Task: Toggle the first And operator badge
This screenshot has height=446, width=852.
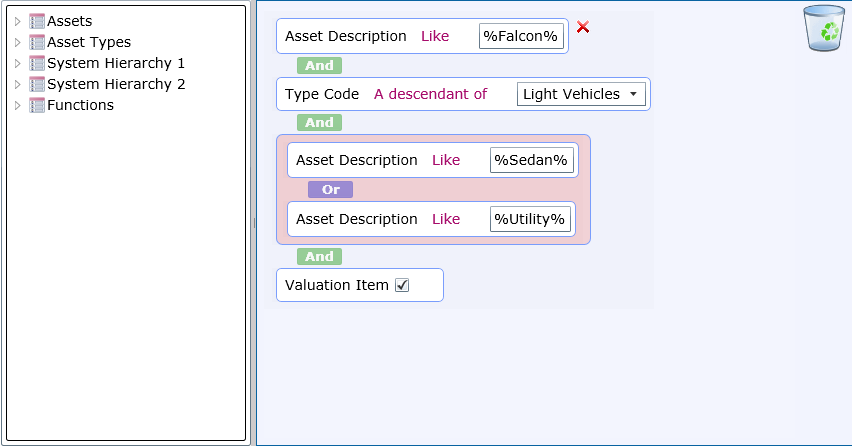Action: click(x=320, y=65)
